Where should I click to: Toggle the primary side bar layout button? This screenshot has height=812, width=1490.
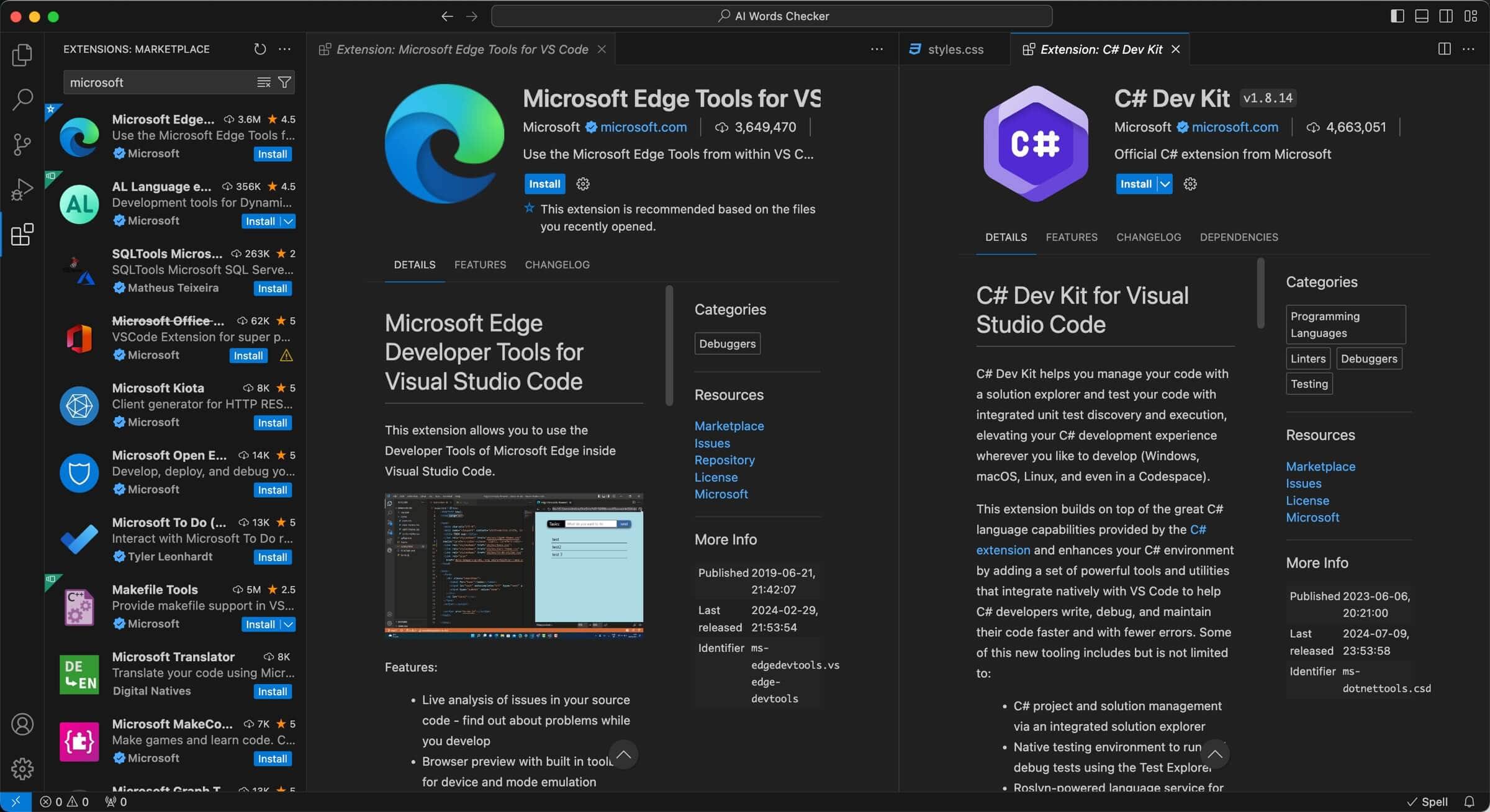(1397, 16)
